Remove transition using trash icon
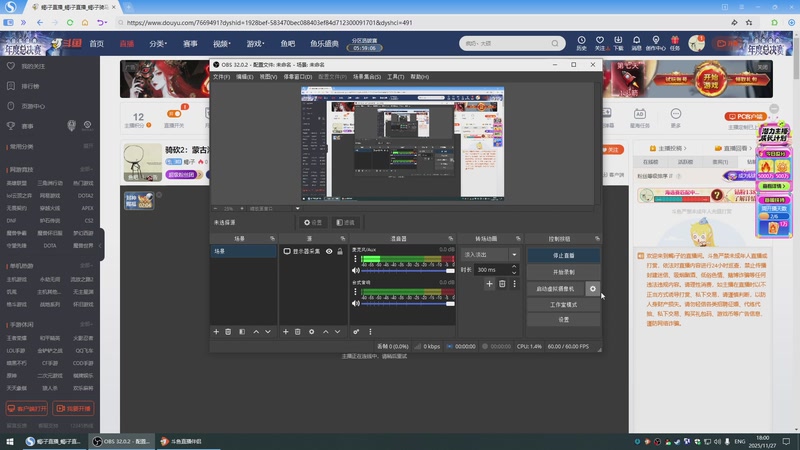Screen dimensions: 800x450 [502, 284]
